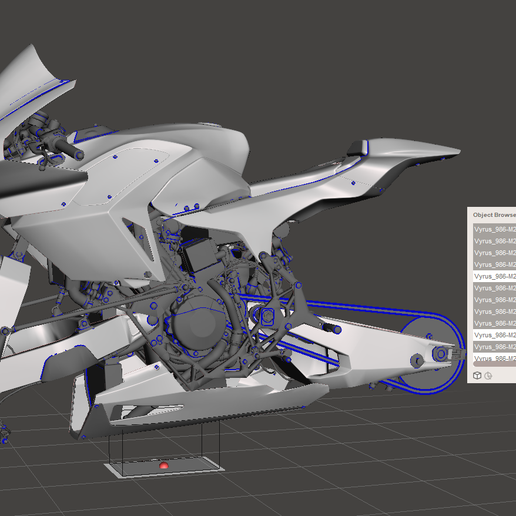Click the Object Browser panel title
This screenshot has height=516, width=516.
tap(494, 215)
